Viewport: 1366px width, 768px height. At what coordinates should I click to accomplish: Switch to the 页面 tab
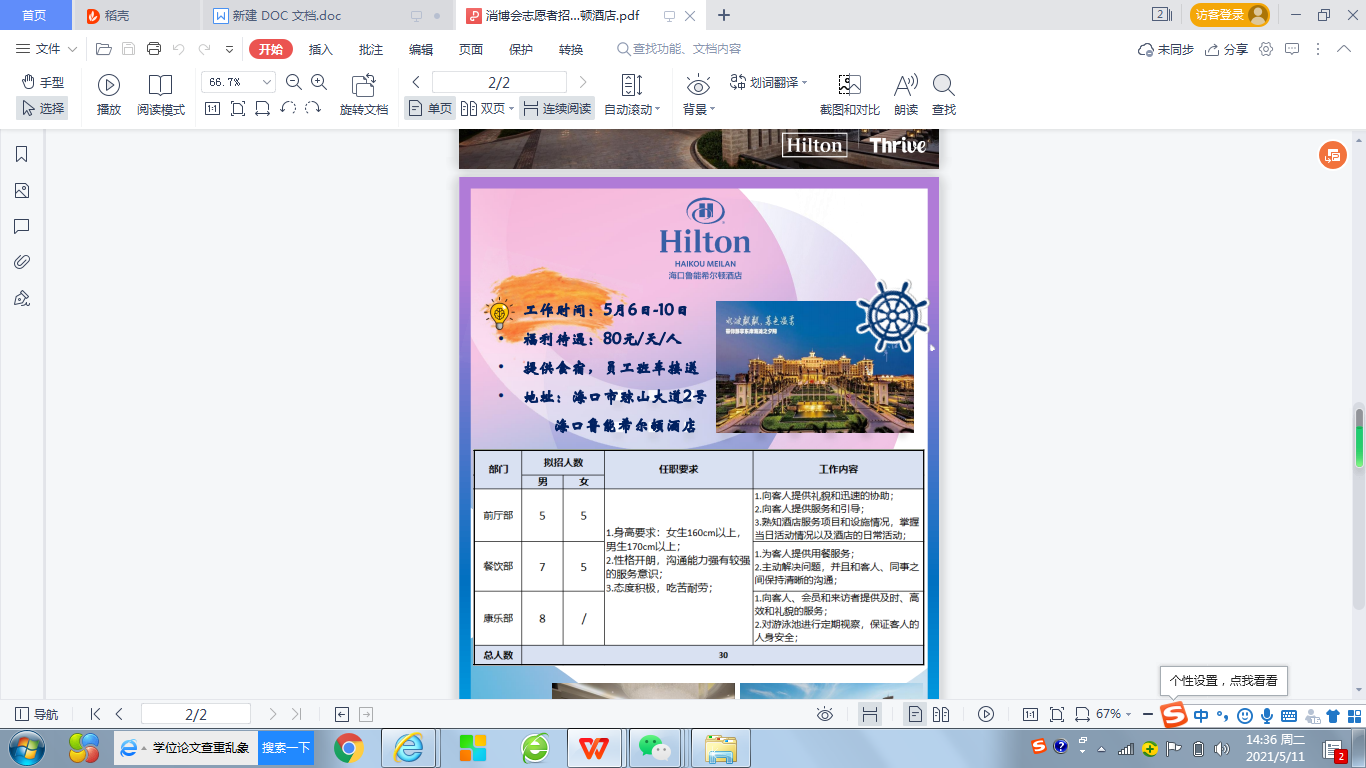tap(471, 50)
